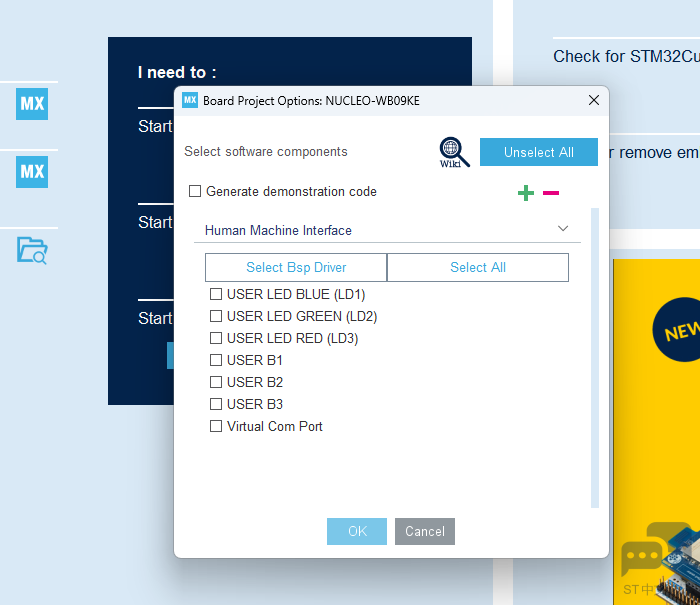Click MX logo in dialog title bar
The height and width of the screenshot is (605, 700).
click(x=190, y=100)
